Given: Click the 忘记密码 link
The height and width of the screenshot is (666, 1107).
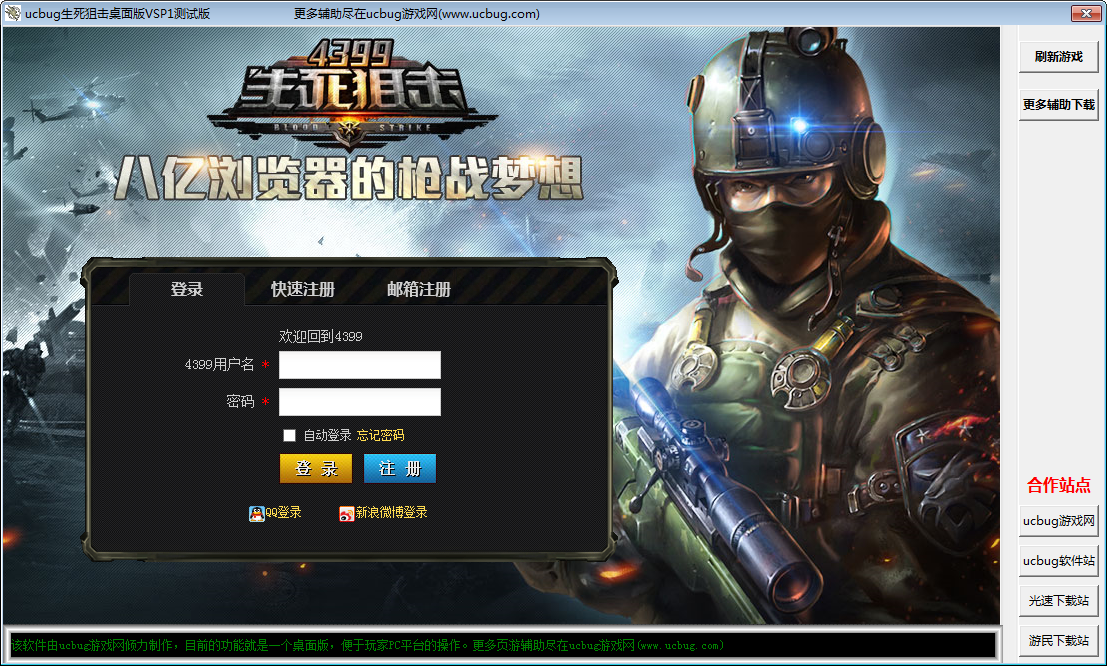Looking at the screenshot, I should [381, 435].
